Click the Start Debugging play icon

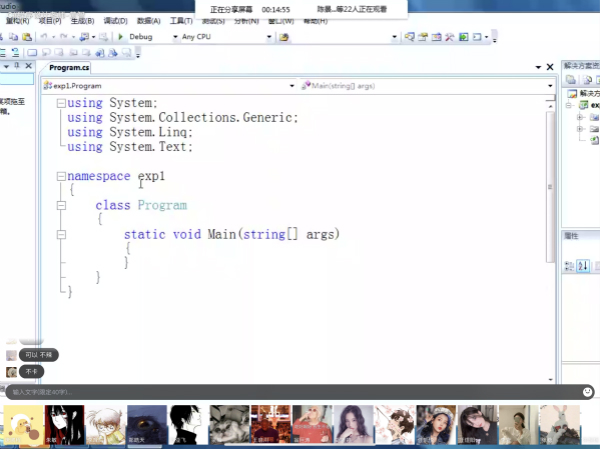(x=121, y=37)
